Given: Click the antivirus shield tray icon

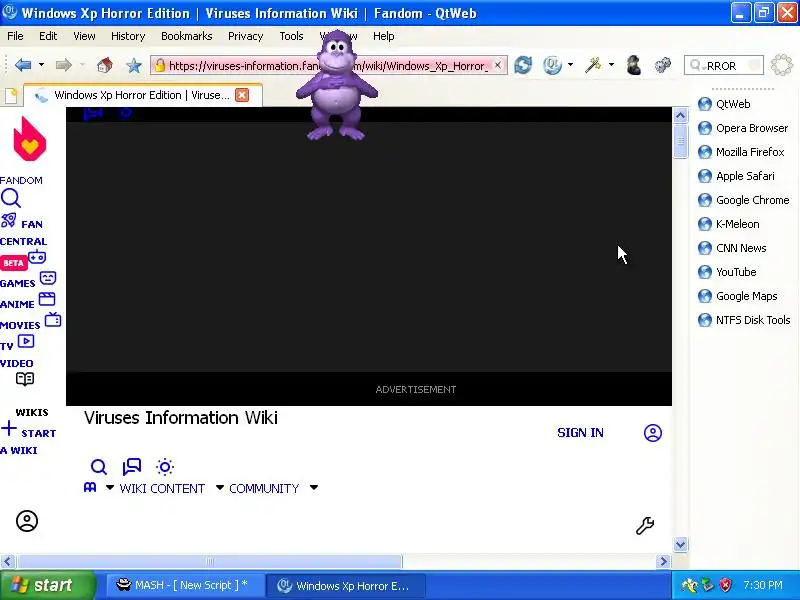Looking at the screenshot, I should coord(725,585).
